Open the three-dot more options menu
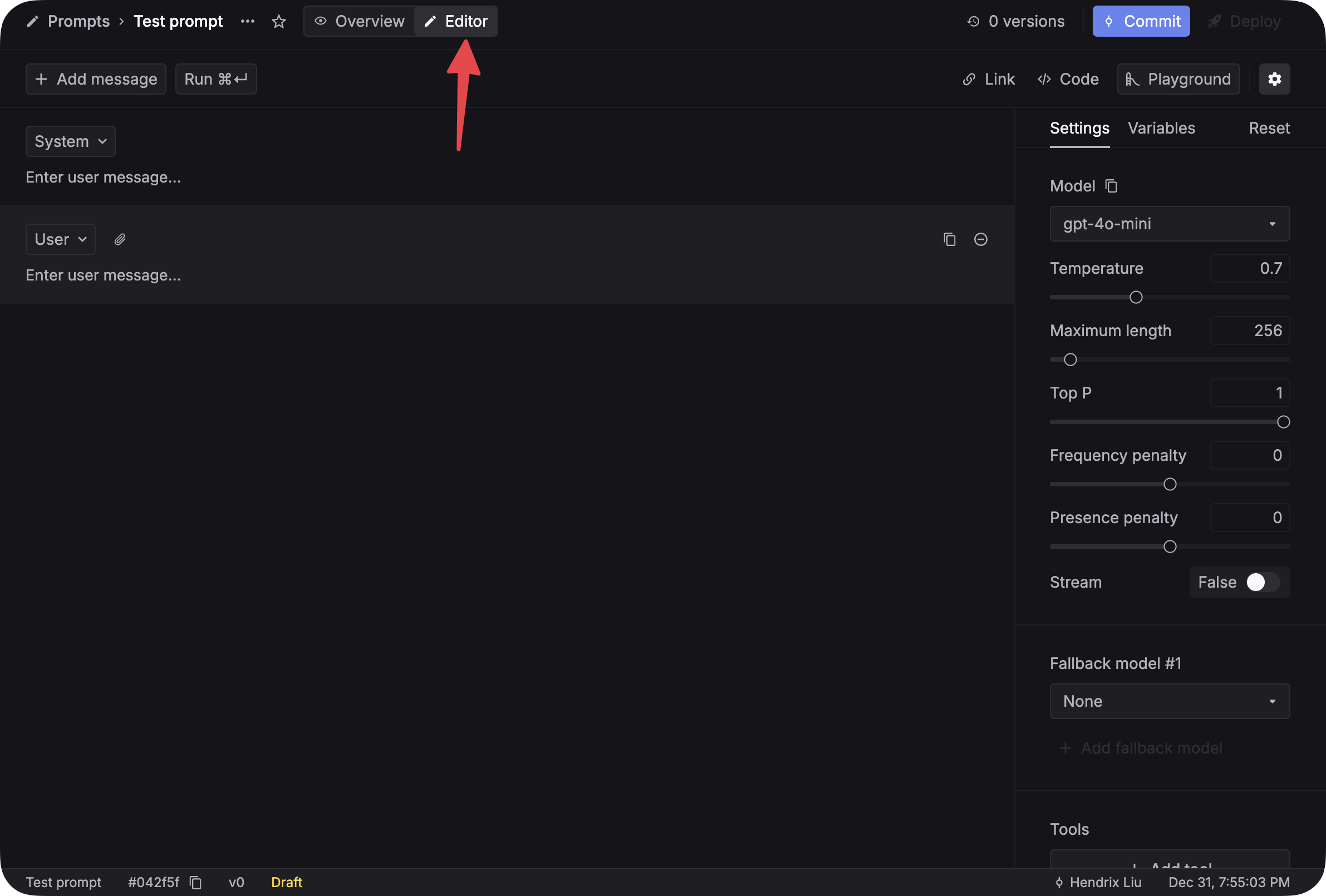This screenshot has width=1326, height=896. pyautogui.click(x=248, y=21)
